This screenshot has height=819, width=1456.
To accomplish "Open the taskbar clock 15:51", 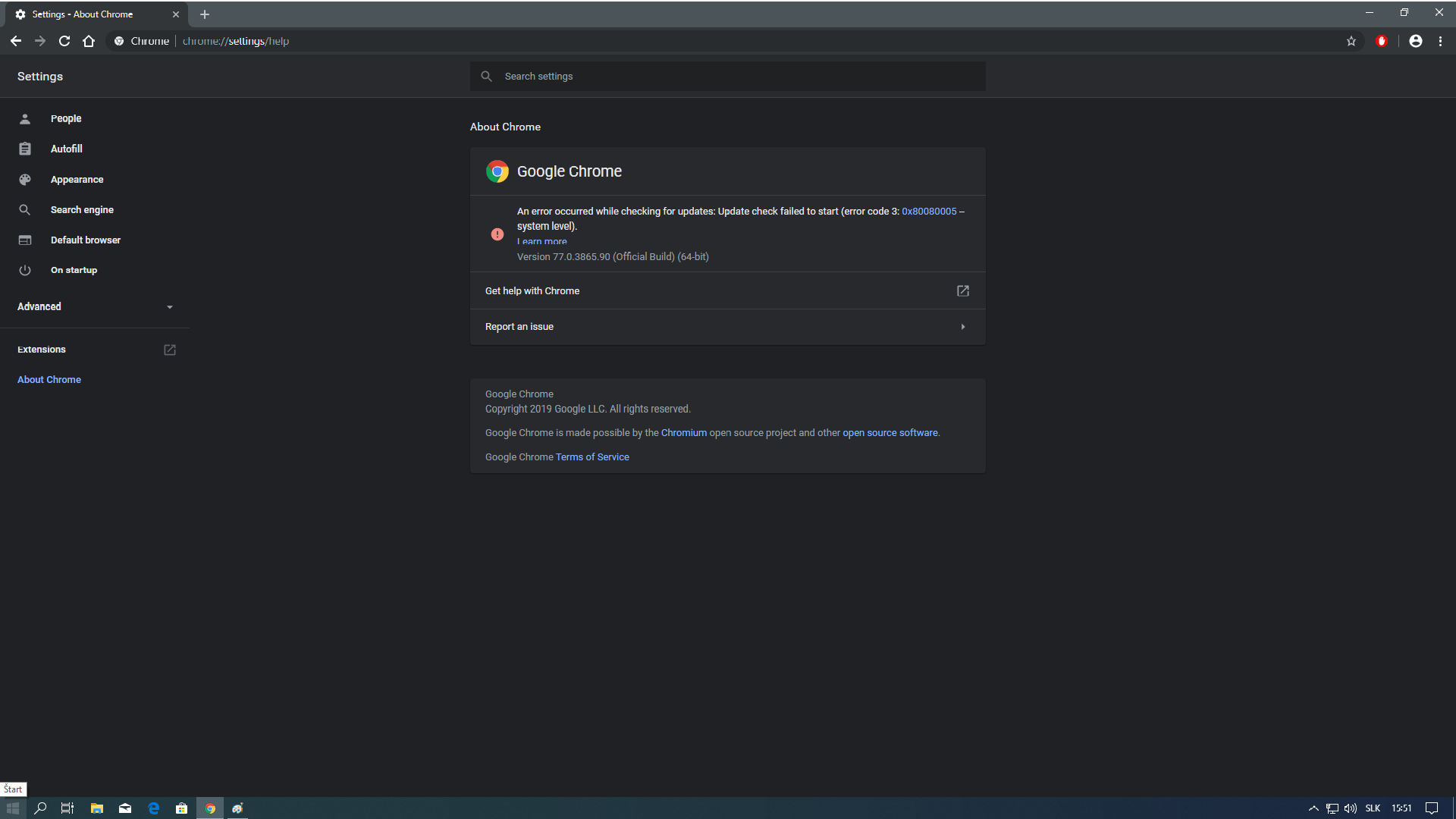I will (x=1401, y=808).
